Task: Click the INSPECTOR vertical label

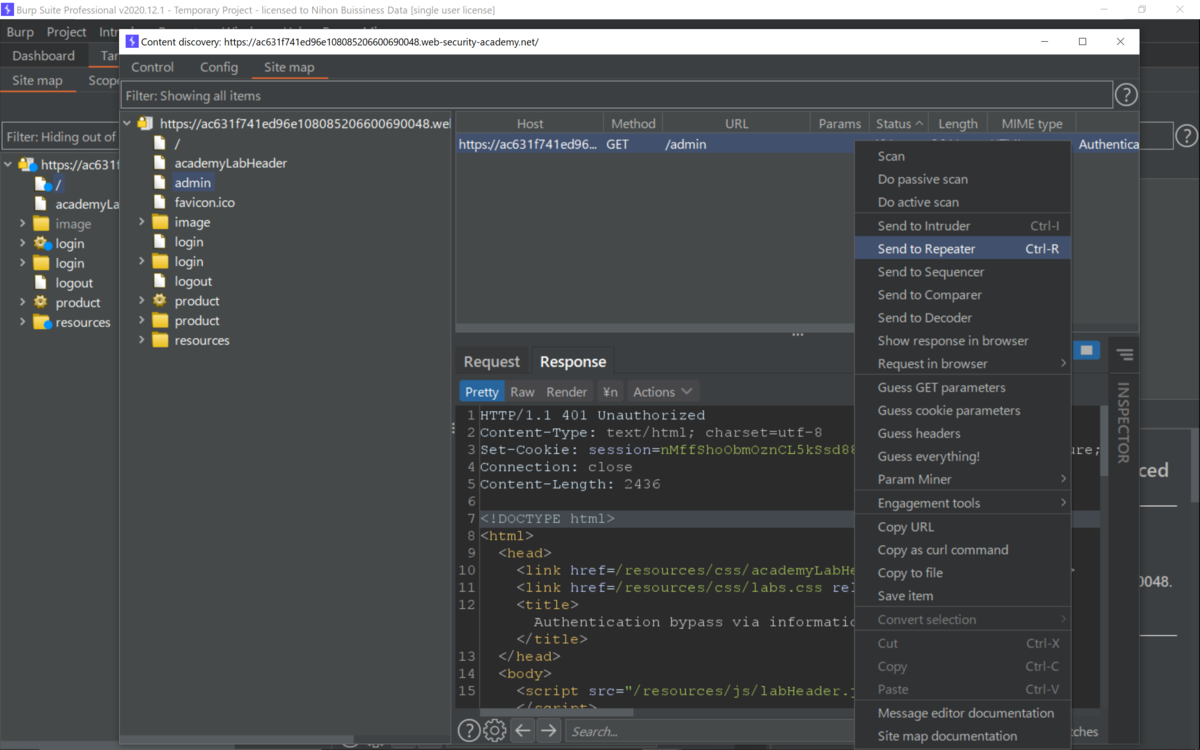Action: [x=1123, y=422]
